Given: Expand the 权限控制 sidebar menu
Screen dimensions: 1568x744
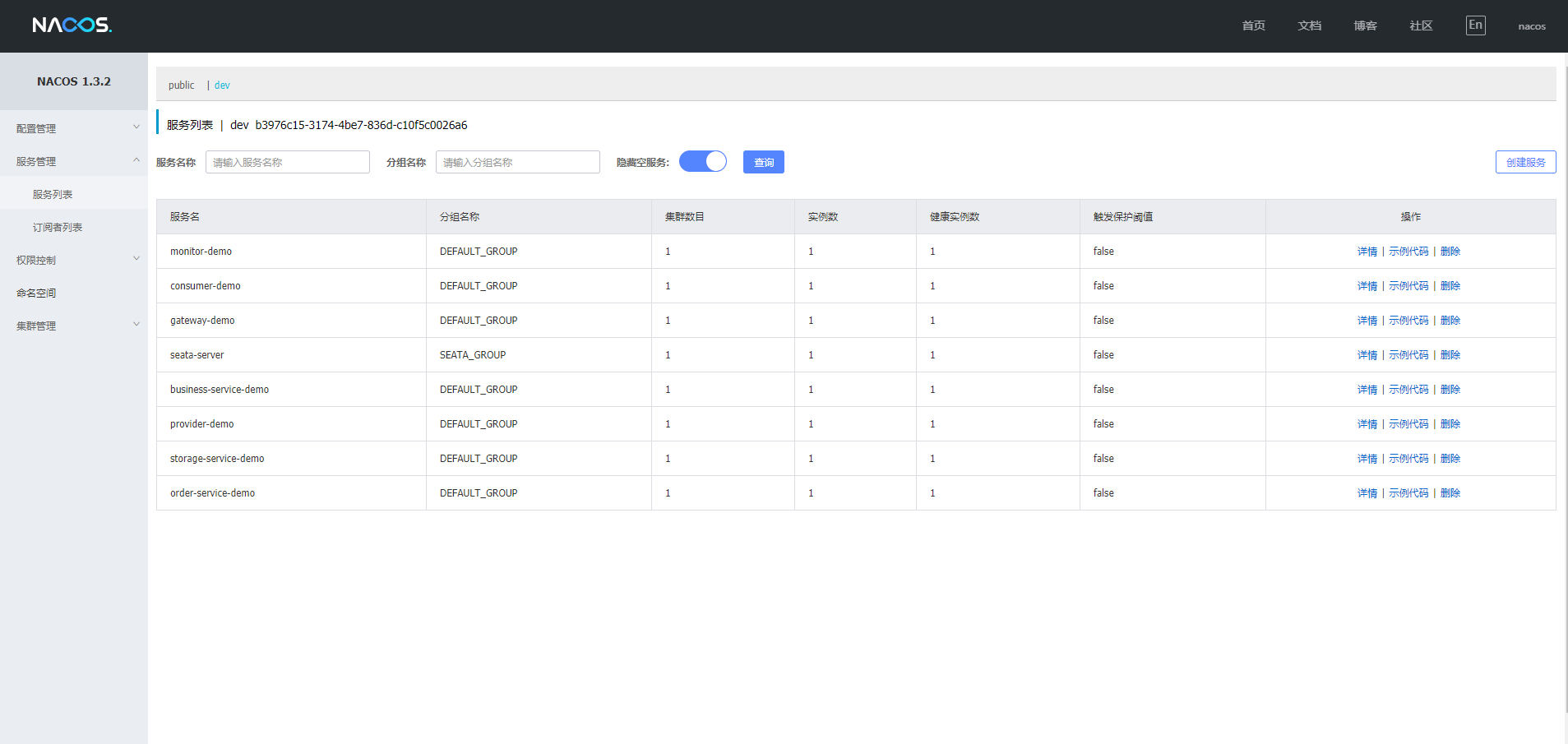Looking at the screenshot, I should point(74,260).
